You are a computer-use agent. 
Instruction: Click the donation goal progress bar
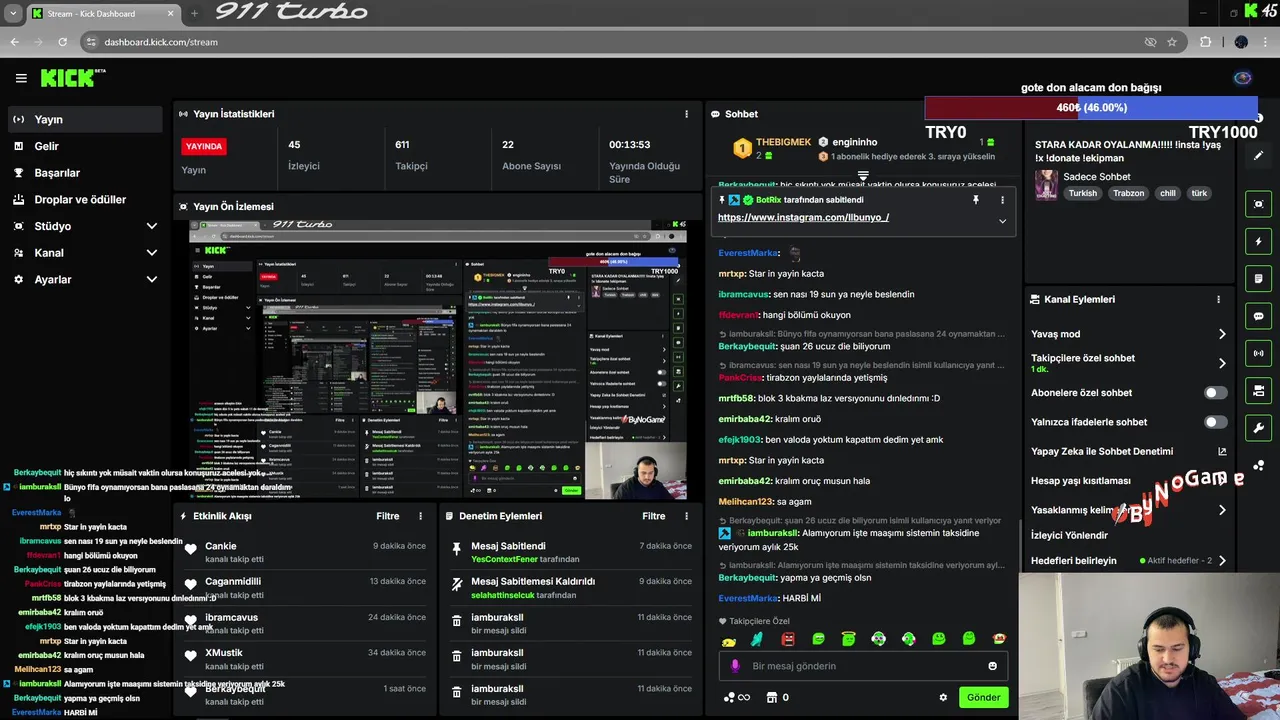[x=1091, y=107]
